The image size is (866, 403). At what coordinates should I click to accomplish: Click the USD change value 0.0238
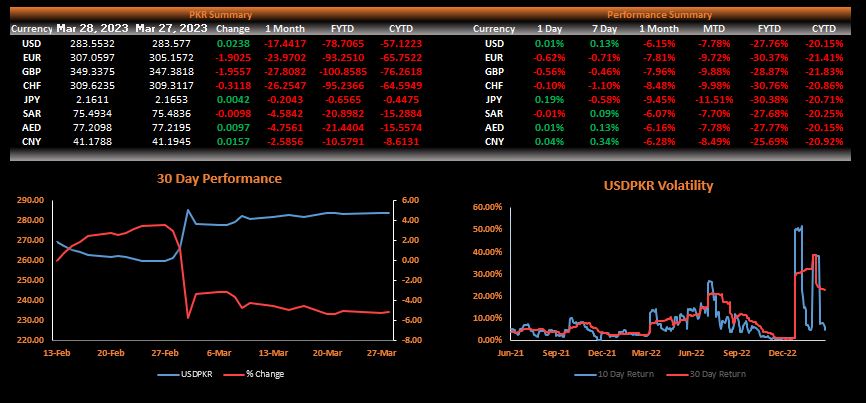click(233, 43)
